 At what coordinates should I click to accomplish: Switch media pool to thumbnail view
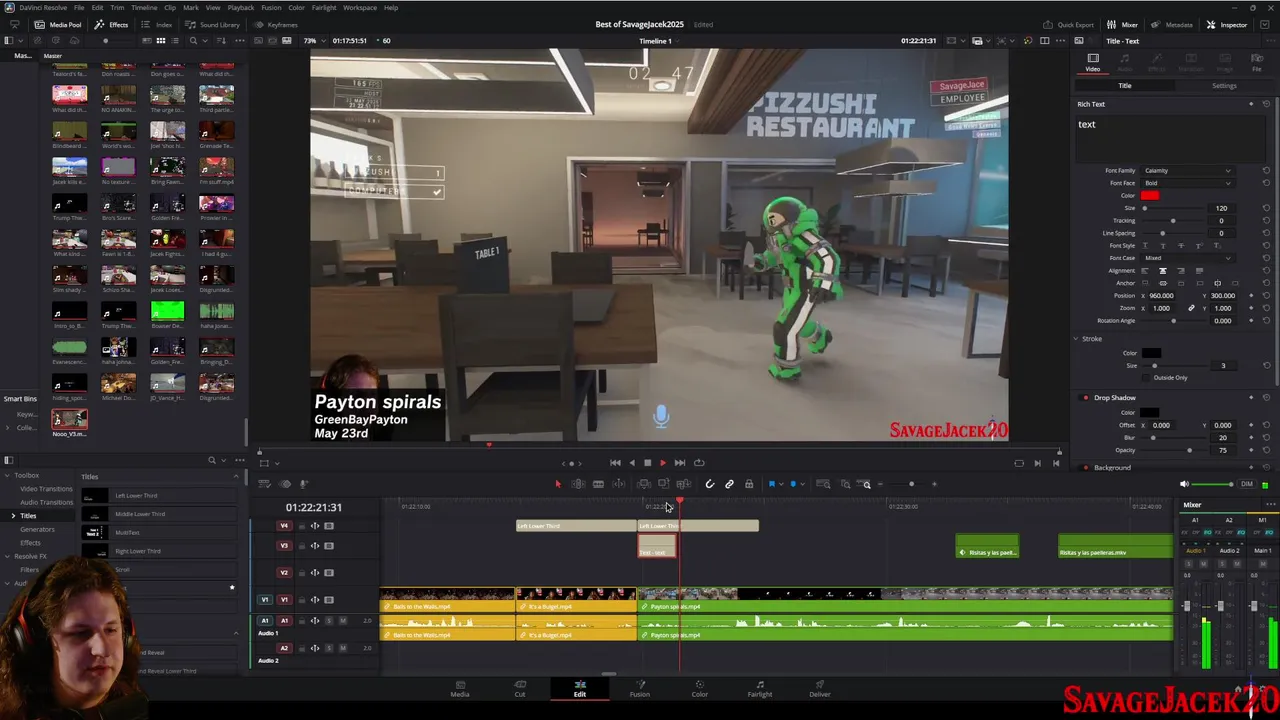tap(160, 41)
